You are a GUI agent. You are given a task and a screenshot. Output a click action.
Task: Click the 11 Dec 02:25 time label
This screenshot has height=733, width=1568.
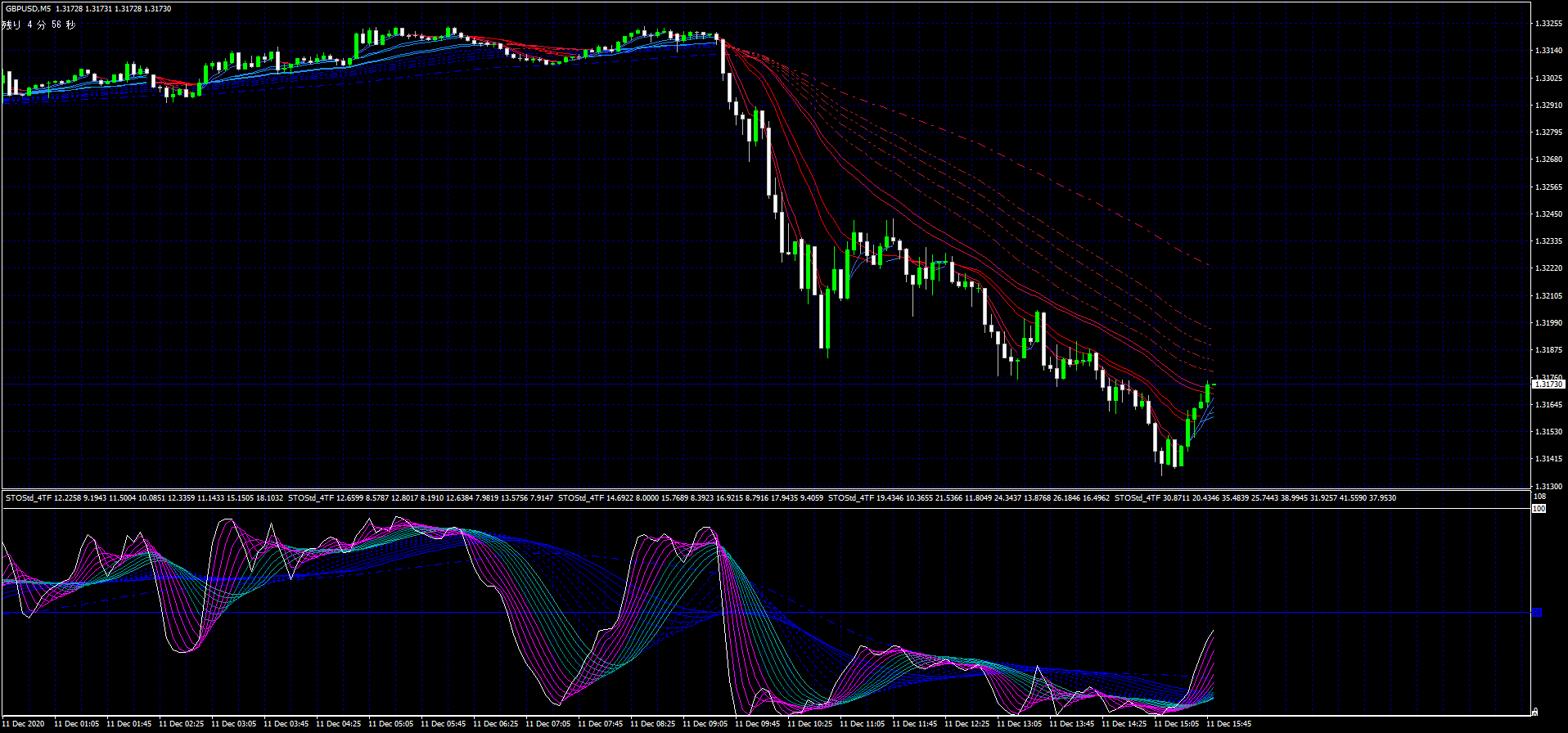[x=181, y=724]
